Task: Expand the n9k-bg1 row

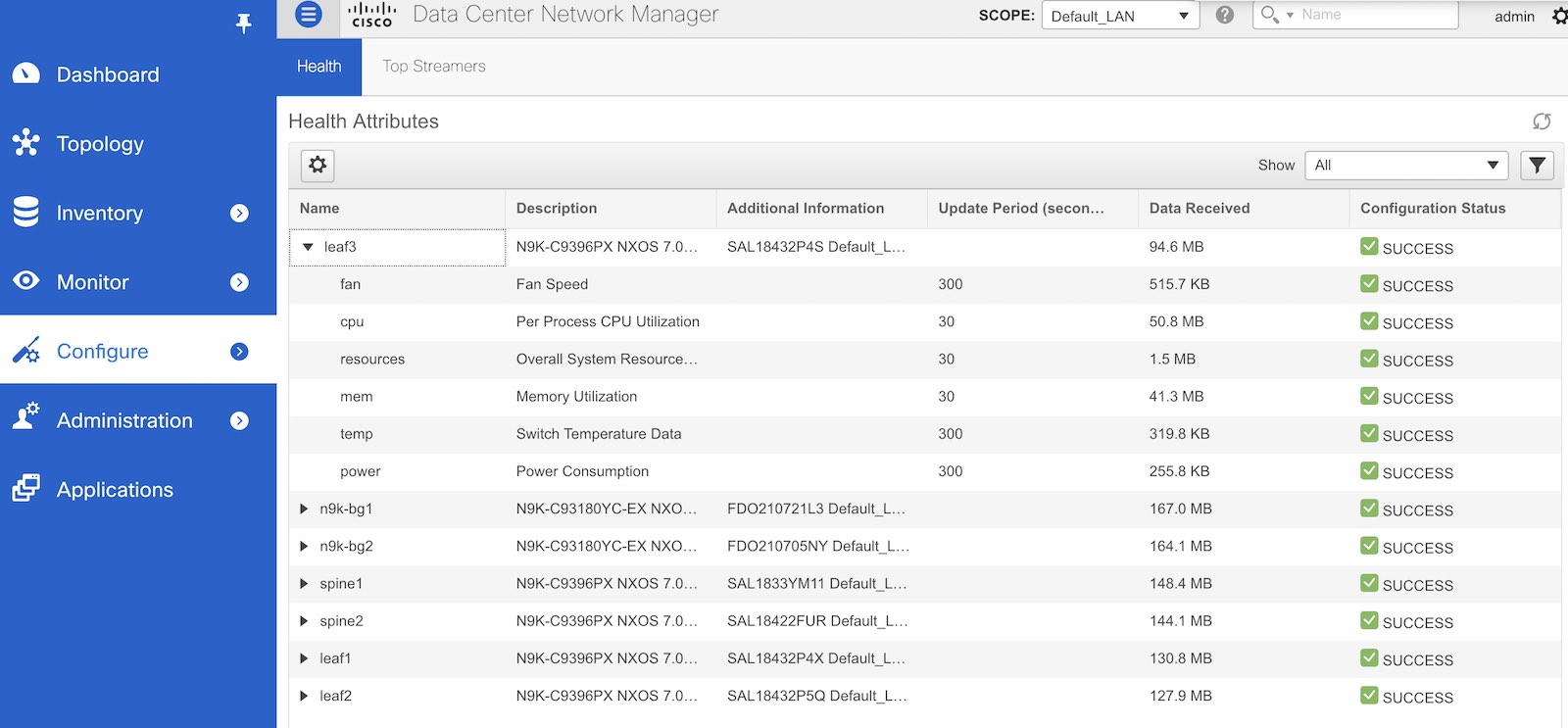Action: (304, 509)
